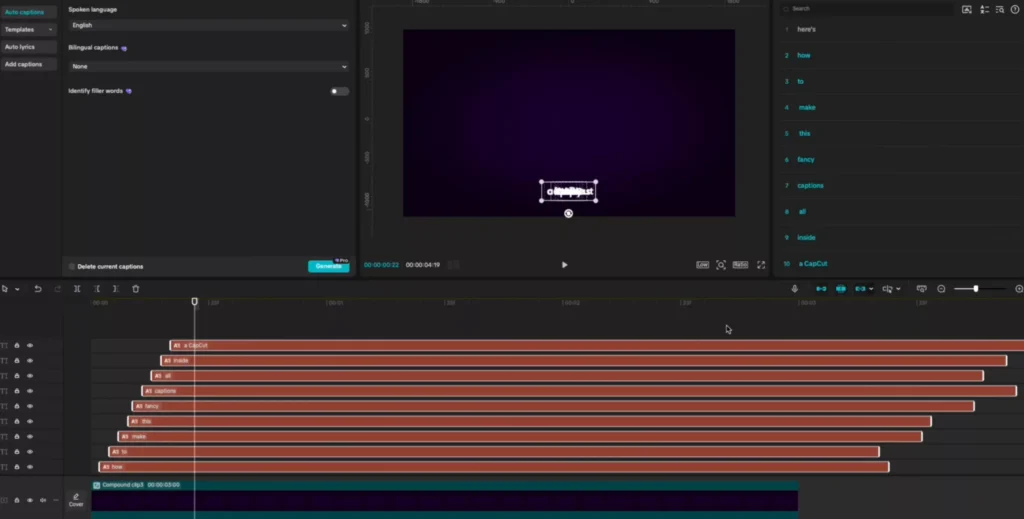This screenshot has height=519, width=1024.
Task: Click the microphone record voiceover icon
Action: [x=795, y=289]
